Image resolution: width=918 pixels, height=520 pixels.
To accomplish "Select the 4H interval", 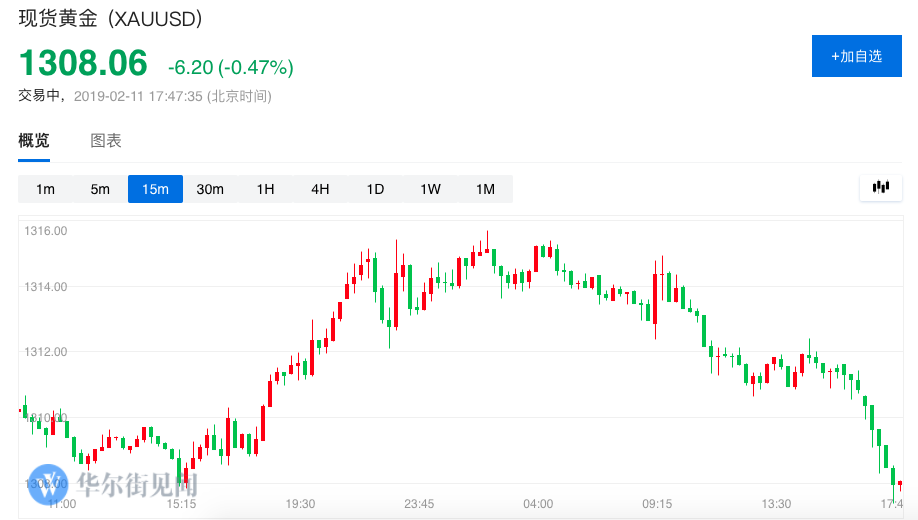I will (x=320, y=189).
